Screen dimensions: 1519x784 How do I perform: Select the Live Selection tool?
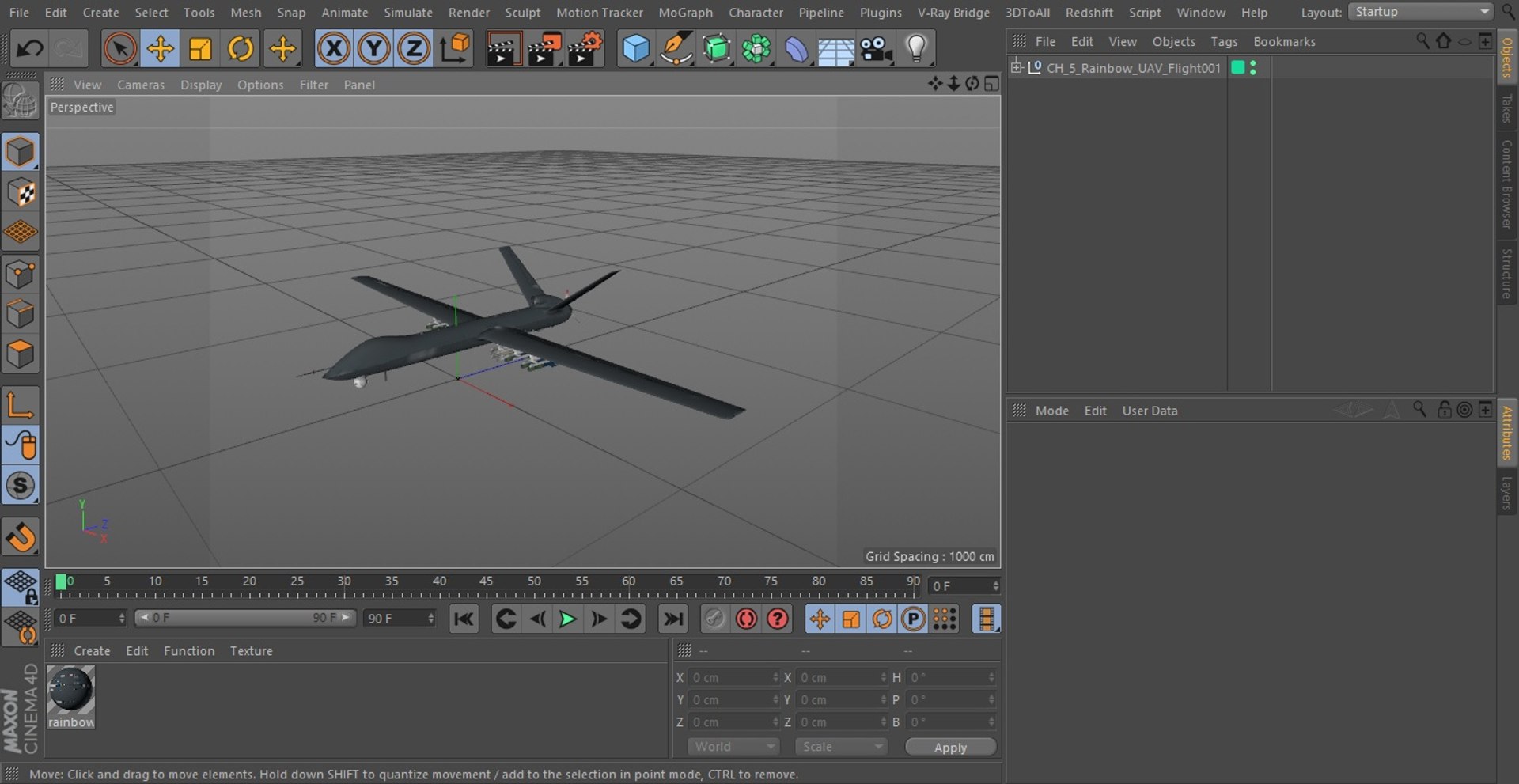point(119,49)
